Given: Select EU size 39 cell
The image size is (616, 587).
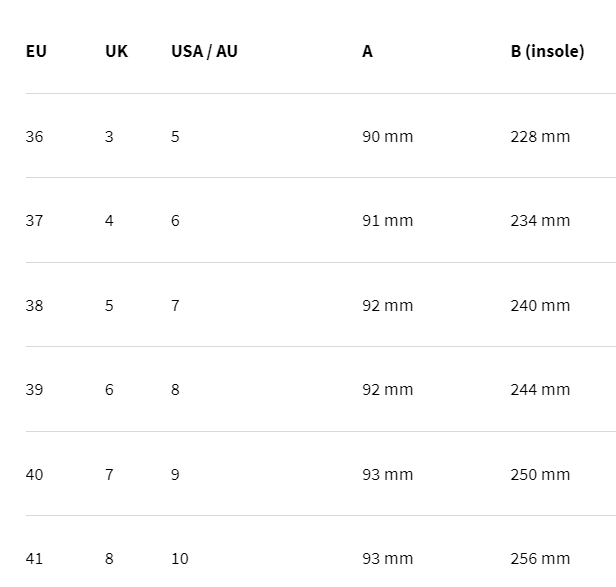Looking at the screenshot, I should tap(35, 390).
